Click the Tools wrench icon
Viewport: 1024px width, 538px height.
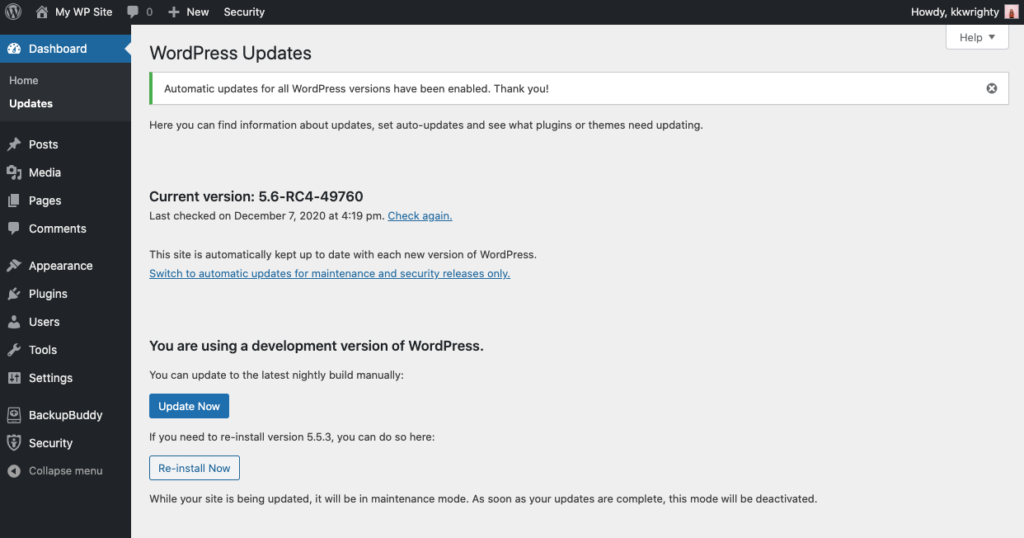pyautogui.click(x=14, y=350)
